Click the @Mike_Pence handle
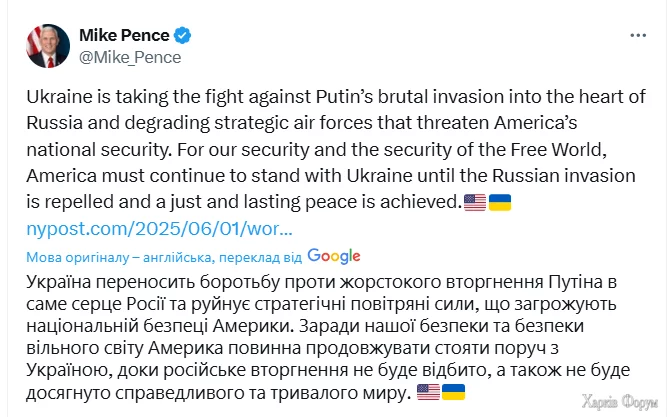This screenshot has height=417, width=668. 130,57
